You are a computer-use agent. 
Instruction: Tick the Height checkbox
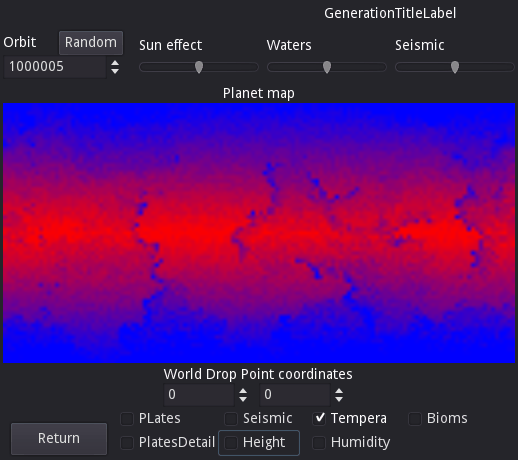click(x=231, y=443)
